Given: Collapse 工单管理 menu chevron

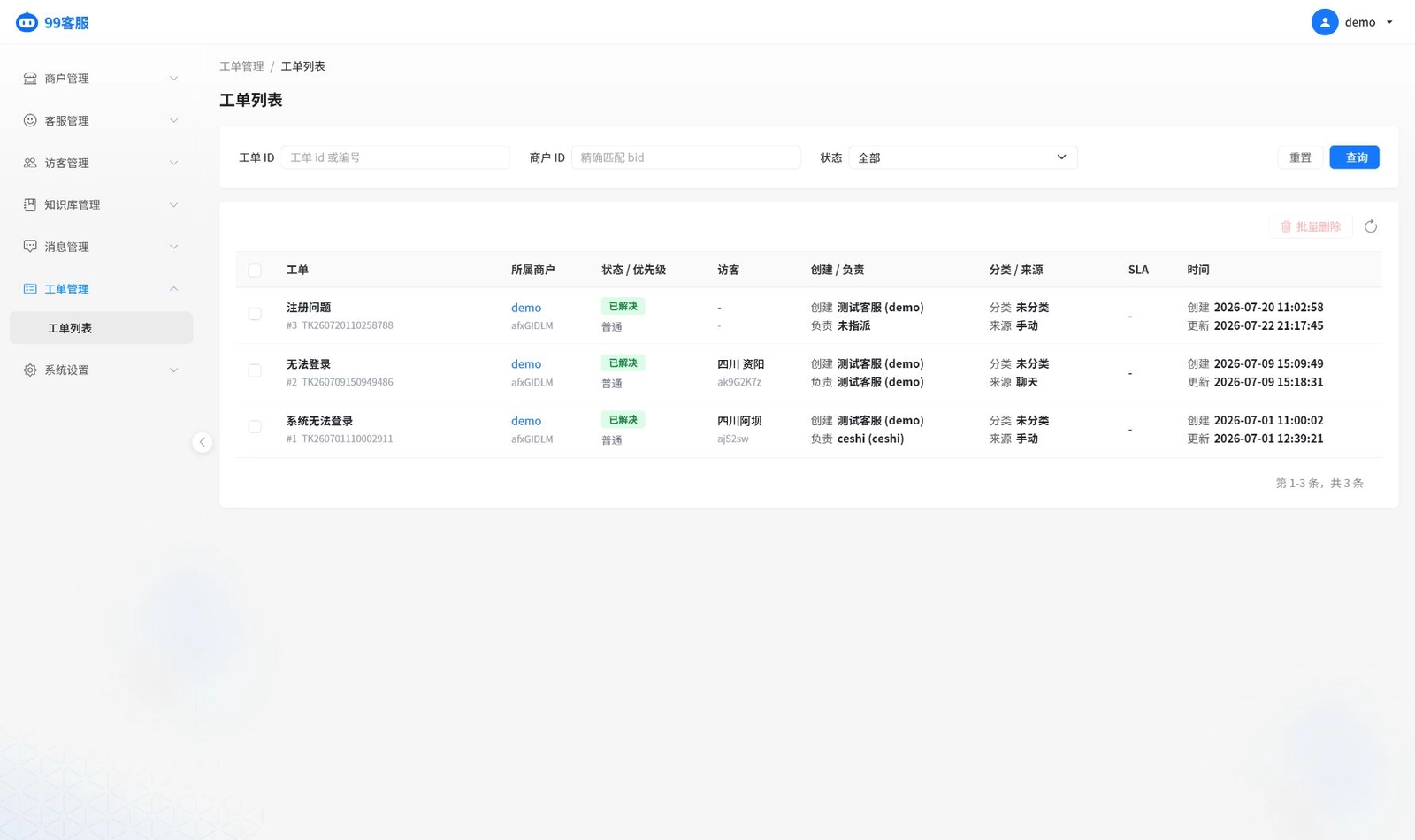Looking at the screenshot, I should coord(173,289).
